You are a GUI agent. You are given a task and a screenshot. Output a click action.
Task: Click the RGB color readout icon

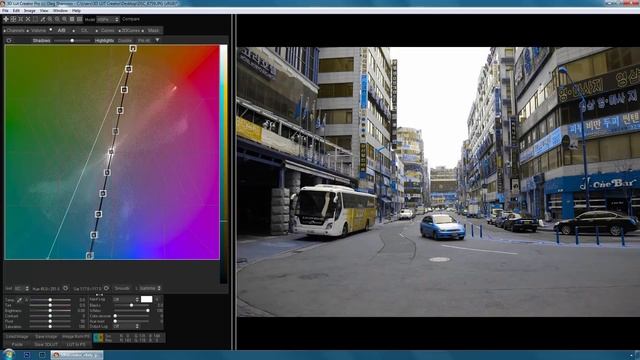[x=98, y=338]
